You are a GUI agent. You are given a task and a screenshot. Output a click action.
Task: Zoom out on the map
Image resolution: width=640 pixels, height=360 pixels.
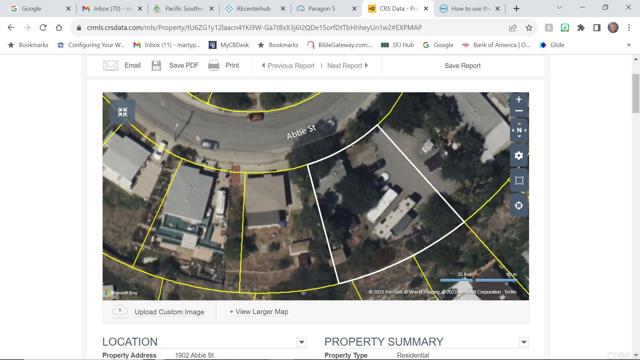(519, 111)
